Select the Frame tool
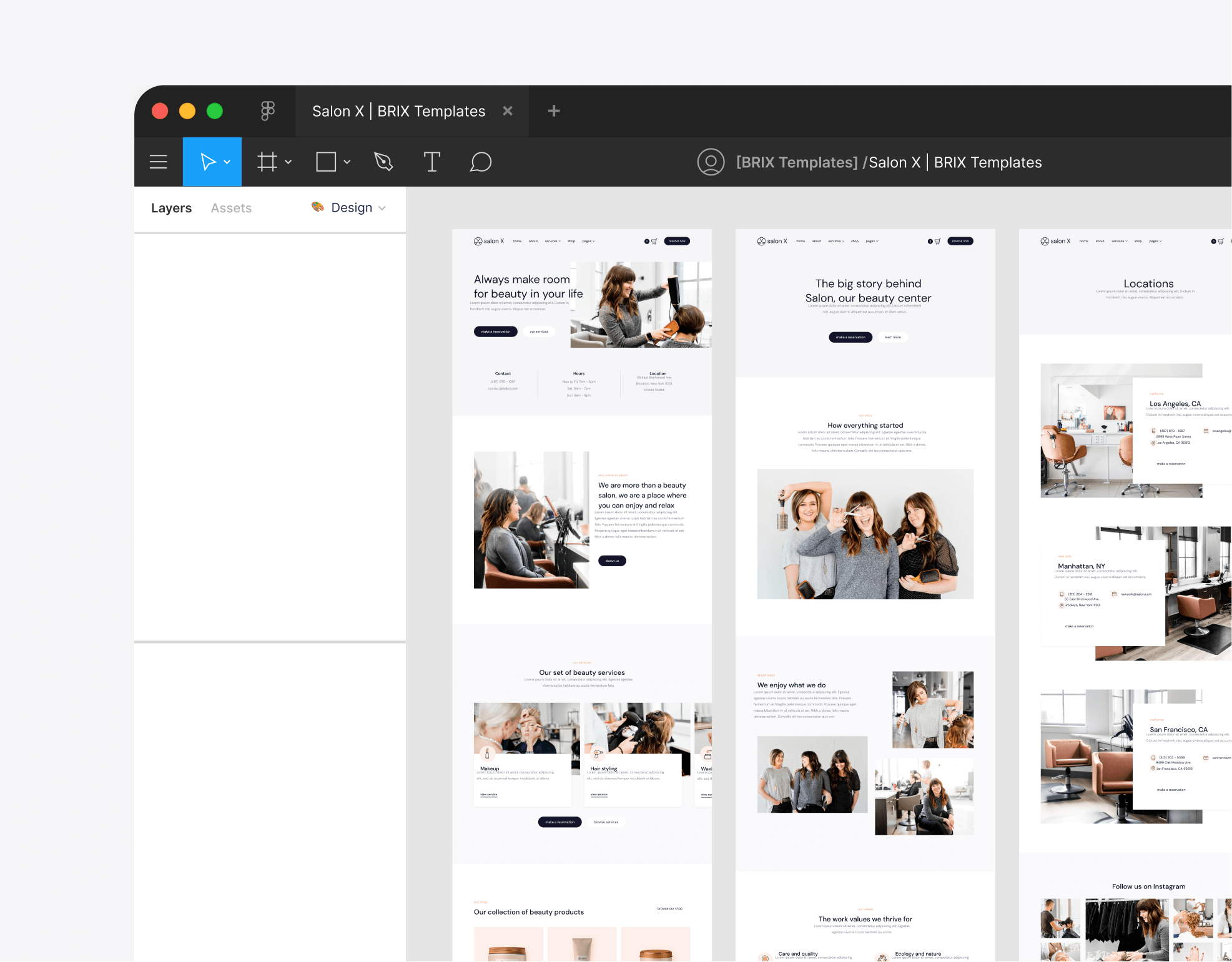Screen dimensions: 1232x962 (267, 162)
